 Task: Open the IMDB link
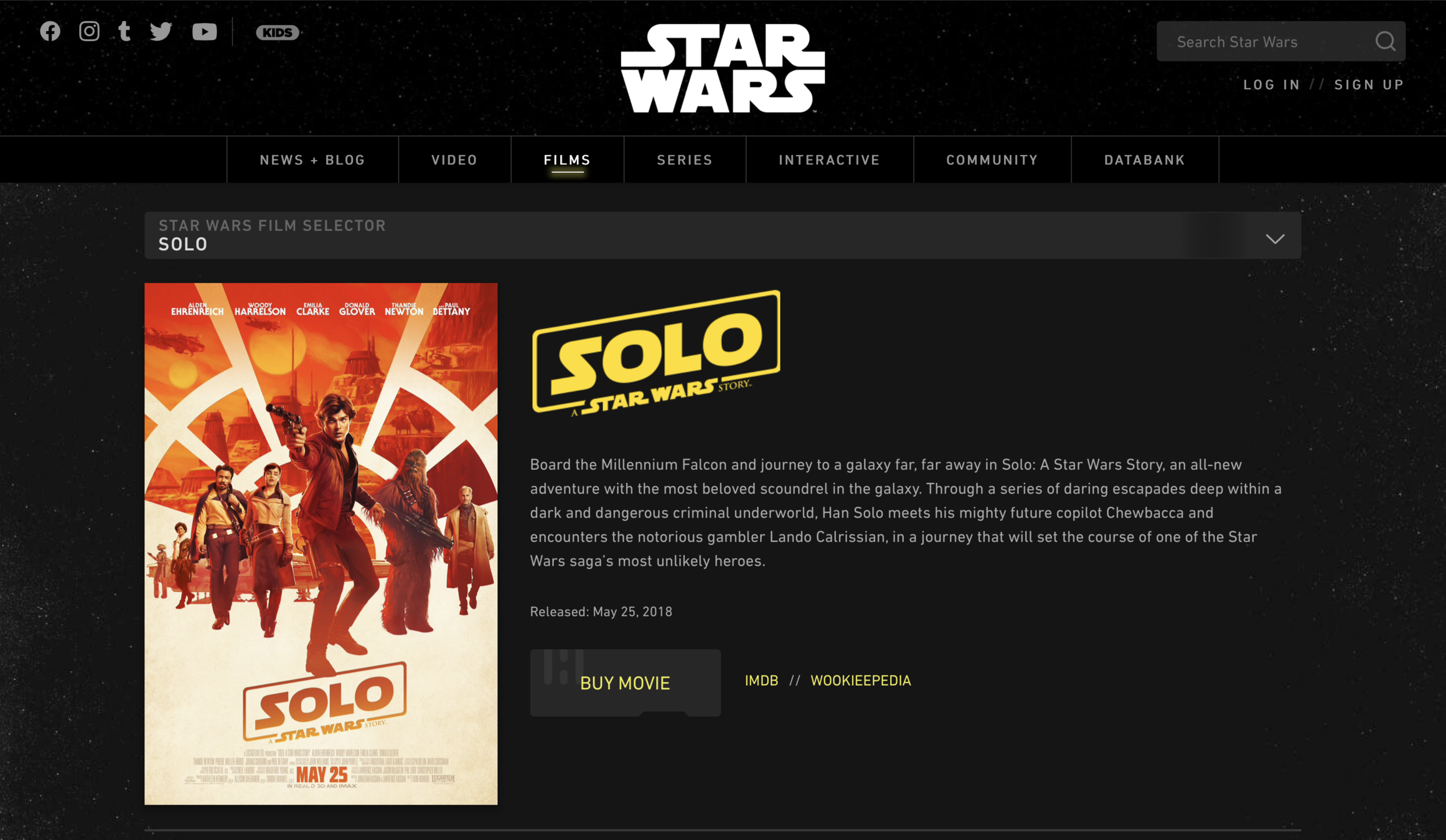[761, 680]
